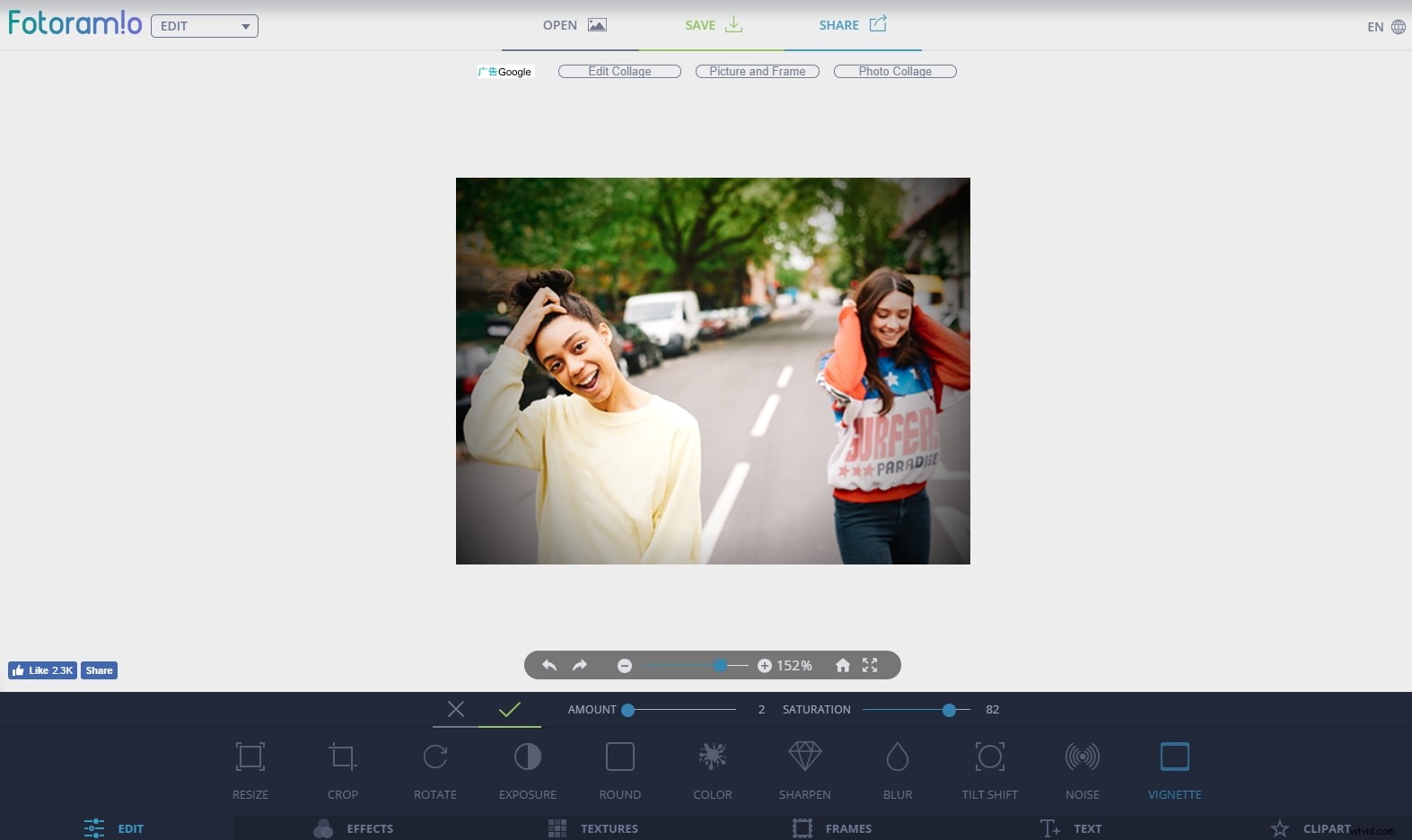Reset view with home icon
The height and width of the screenshot is (840, 1412).
point(843,665)
